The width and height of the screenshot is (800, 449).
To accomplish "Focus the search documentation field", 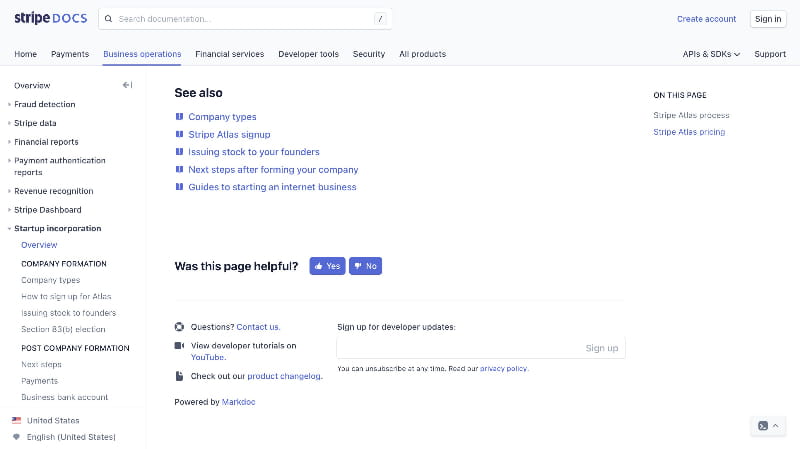I will [x=245, y=19].
